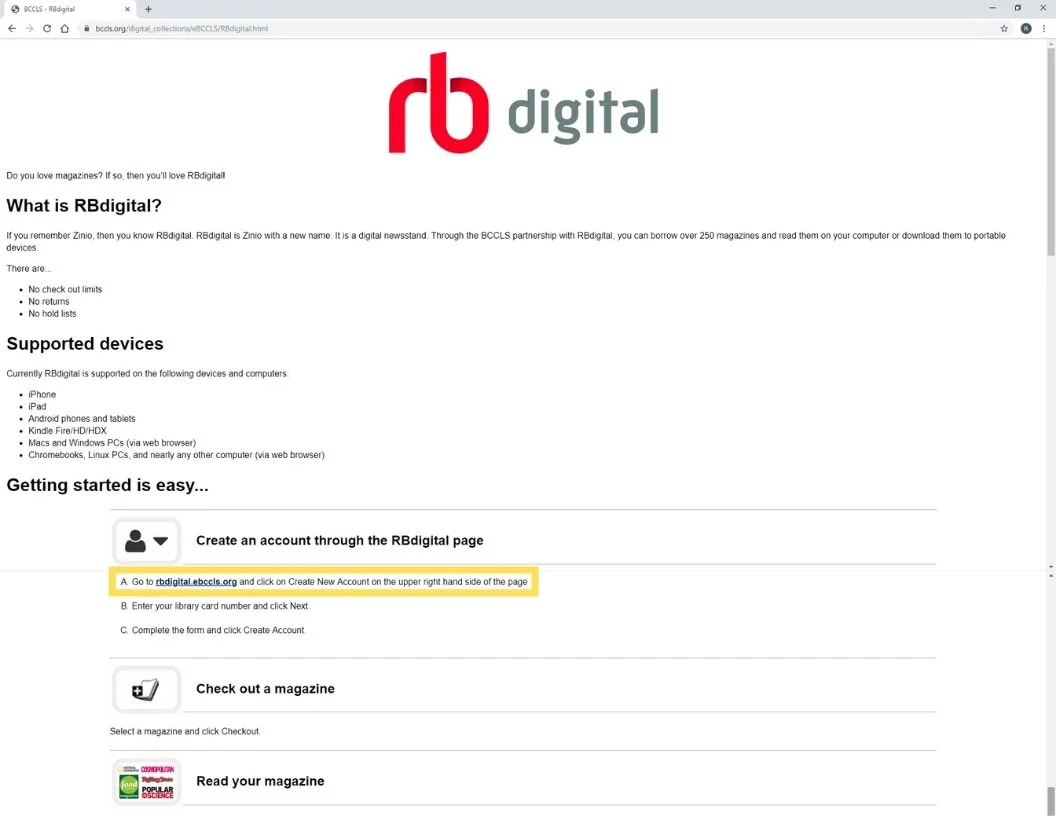Screen dimensions: 1056x816
Task: Click the address bar URL field
Action: 539,28
